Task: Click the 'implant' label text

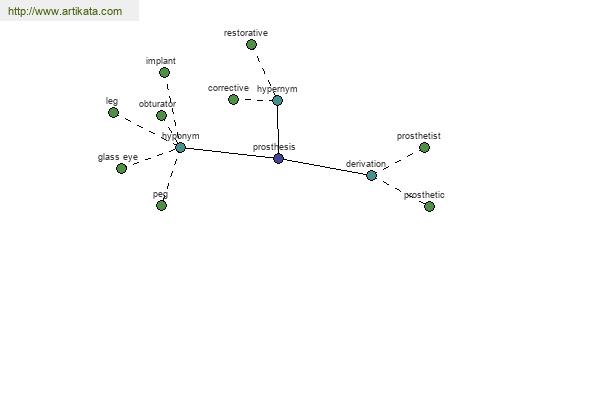Action: [161, 61]
